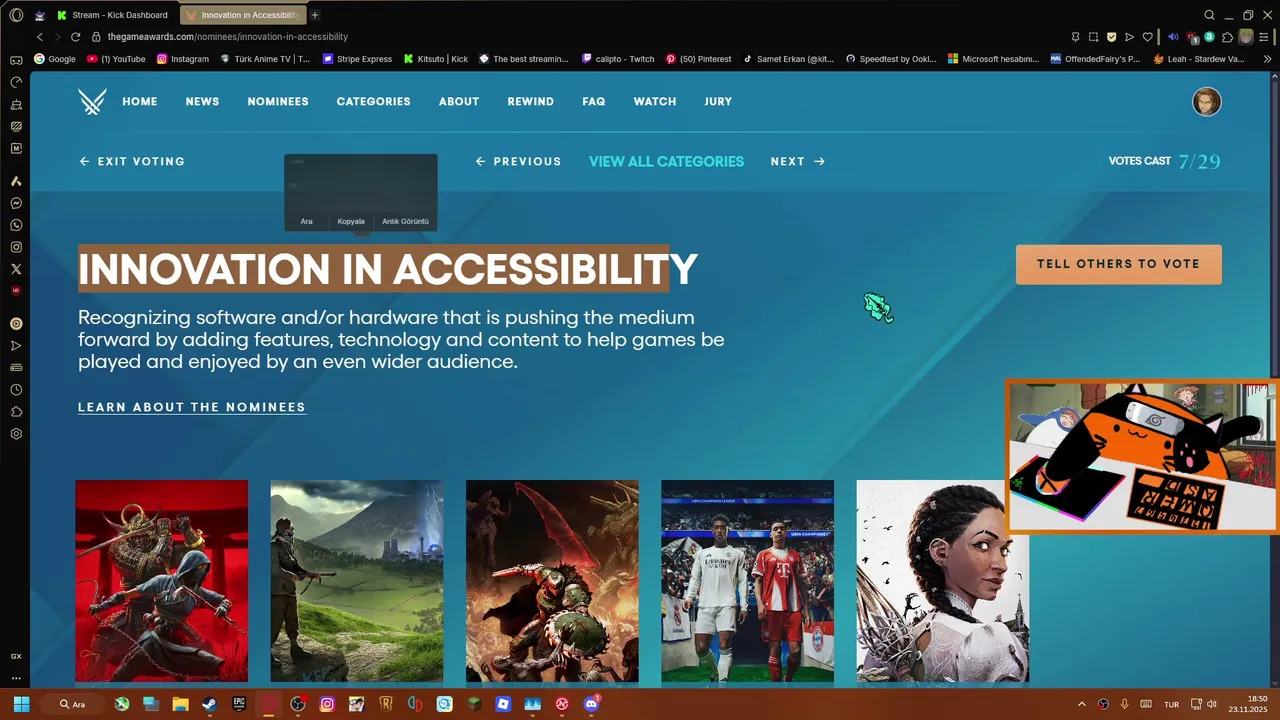The image size is (1280, 720).
Task: Click the orange cat webcam overlay
Action: [1142, 456]
